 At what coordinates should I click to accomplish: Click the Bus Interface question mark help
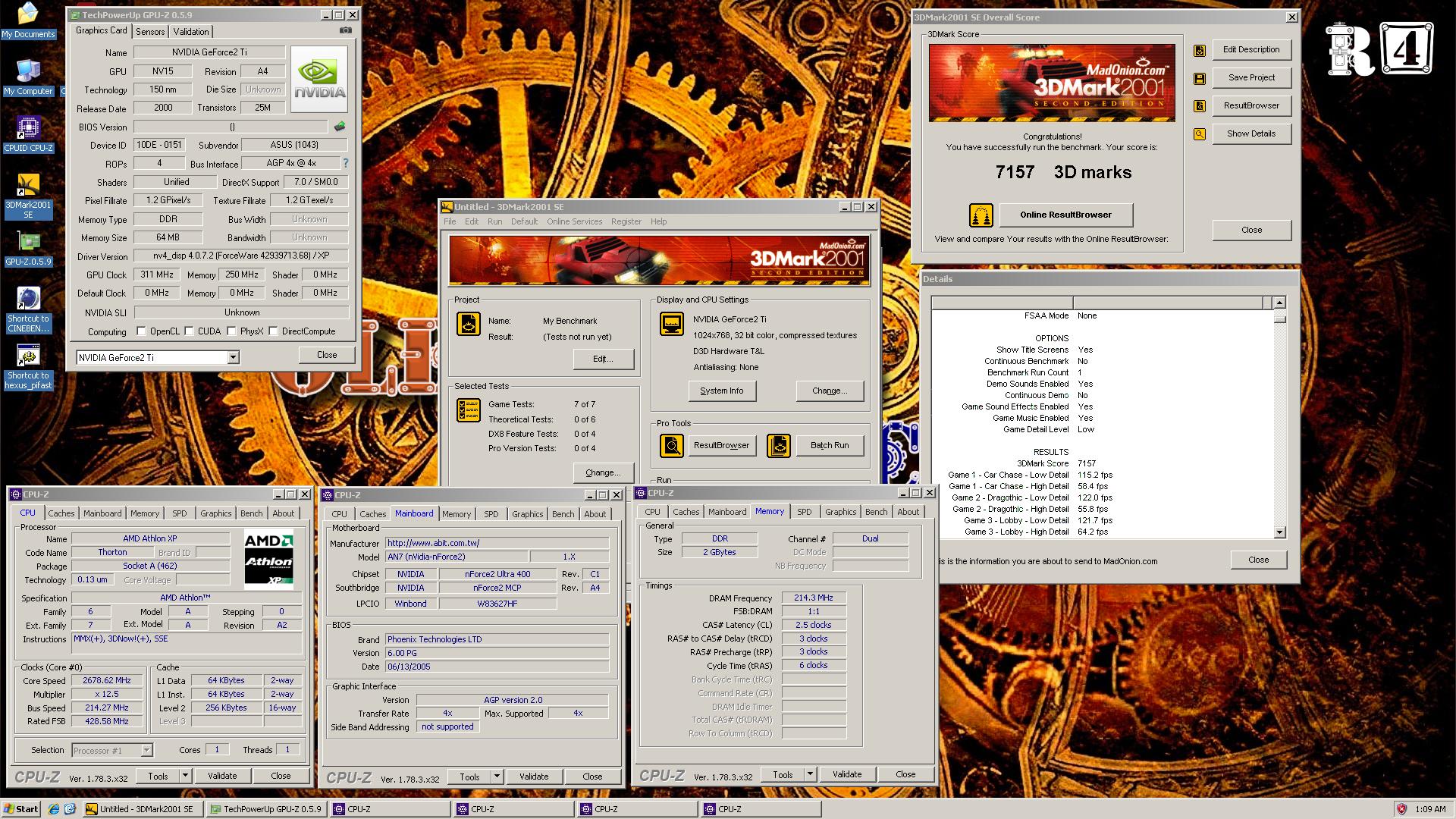[x=346, y=163]
